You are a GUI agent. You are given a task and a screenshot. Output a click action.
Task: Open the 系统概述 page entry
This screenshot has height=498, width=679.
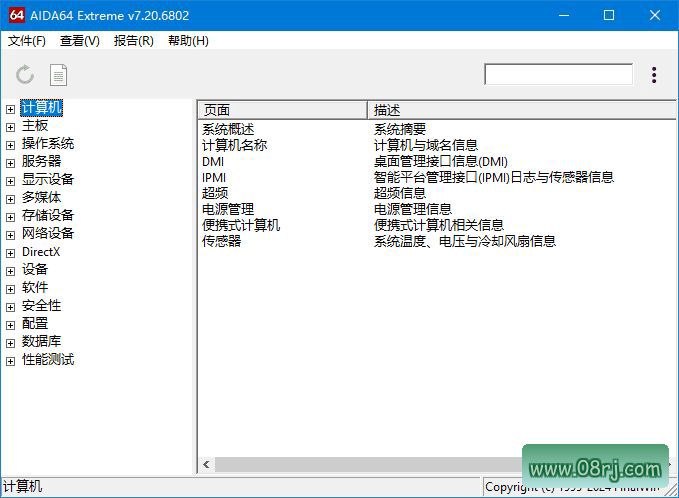[228, 129]
